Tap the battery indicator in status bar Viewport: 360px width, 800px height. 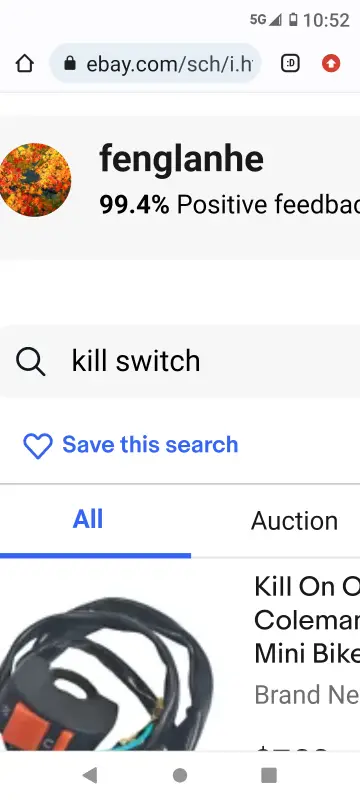pos(293,20)
